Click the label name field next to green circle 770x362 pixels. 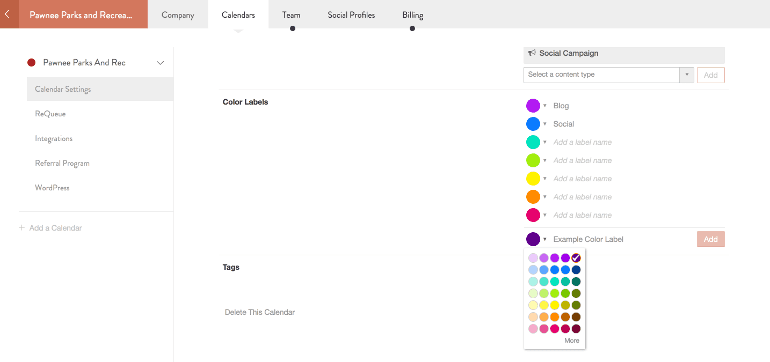(x=582, y=161)
